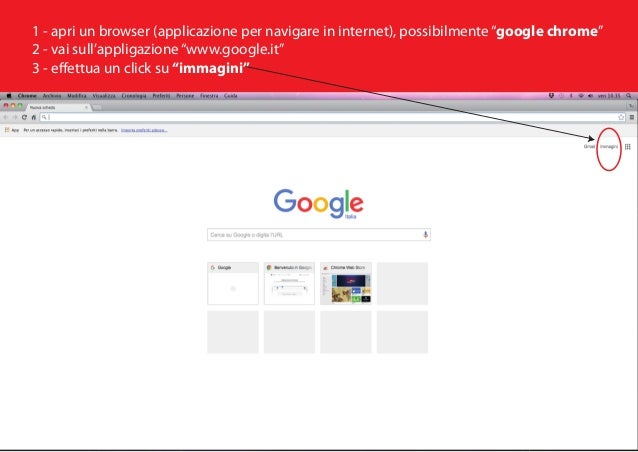The image size is (638, 452).
Task: Click the Wi-Fi status icon
Action: [x=581, y=96]
